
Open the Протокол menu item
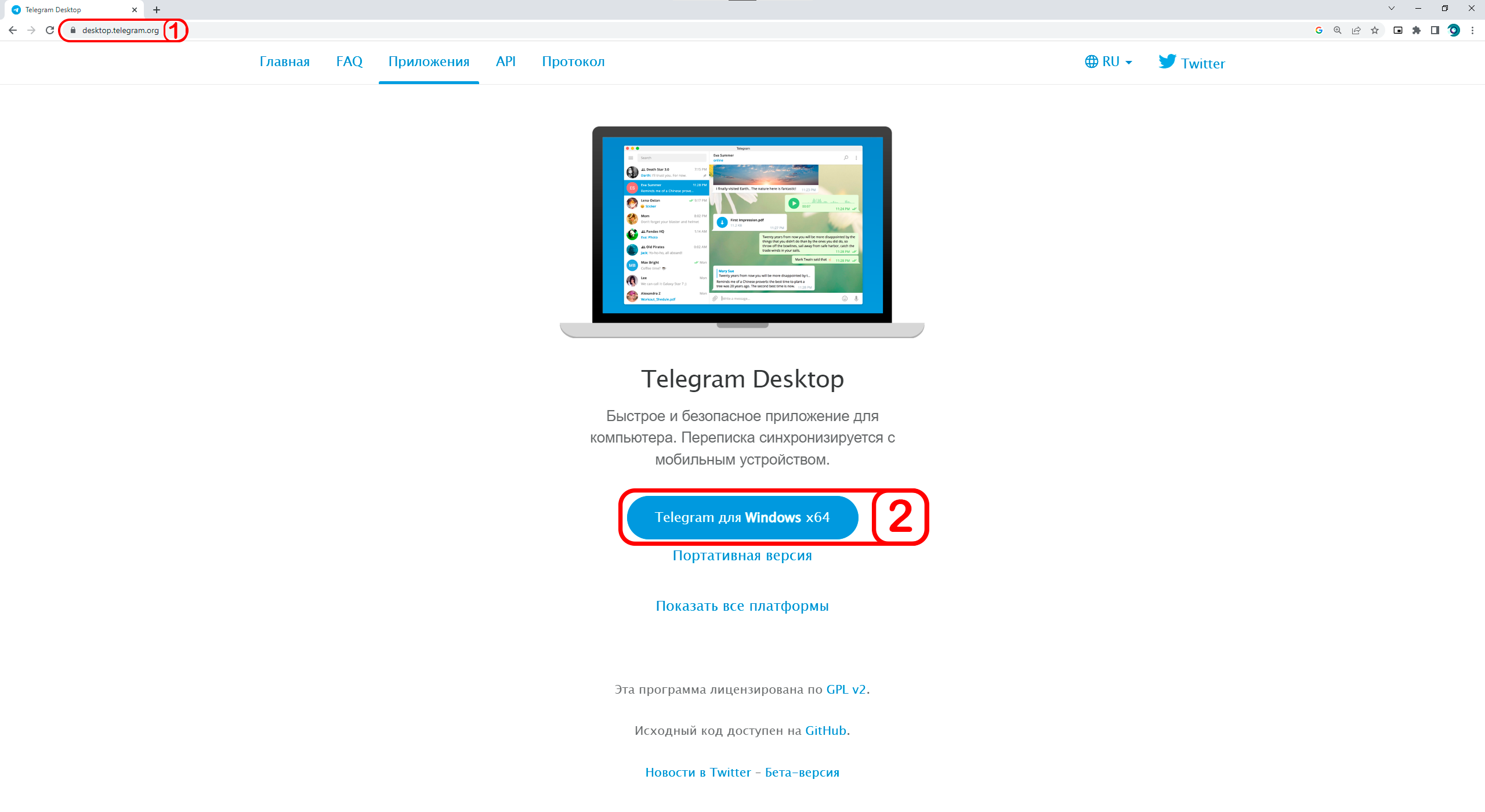coord(573,61)
